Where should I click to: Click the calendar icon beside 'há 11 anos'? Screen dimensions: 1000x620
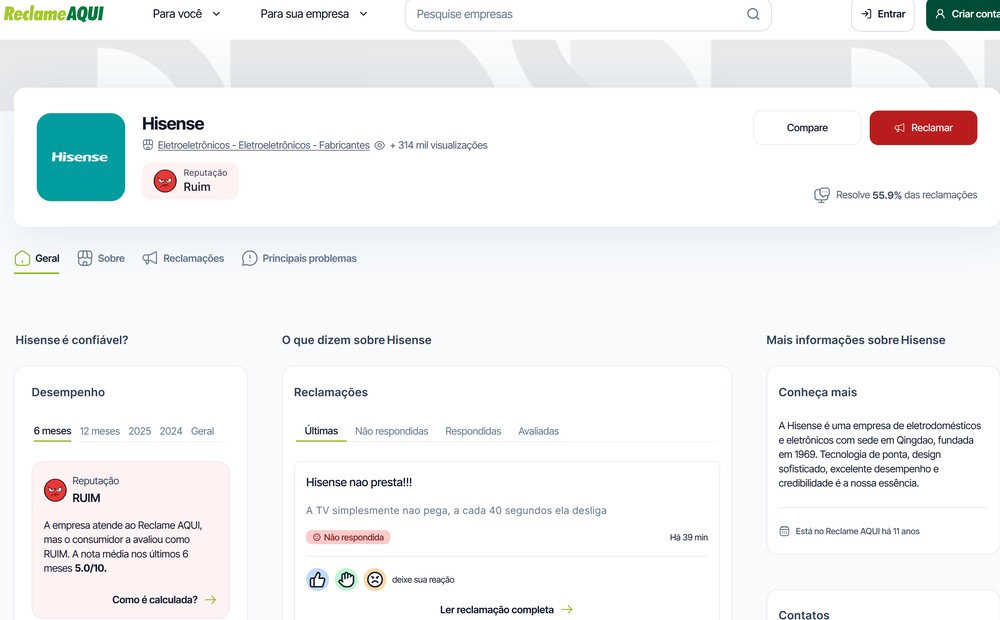tap(784, 531)
